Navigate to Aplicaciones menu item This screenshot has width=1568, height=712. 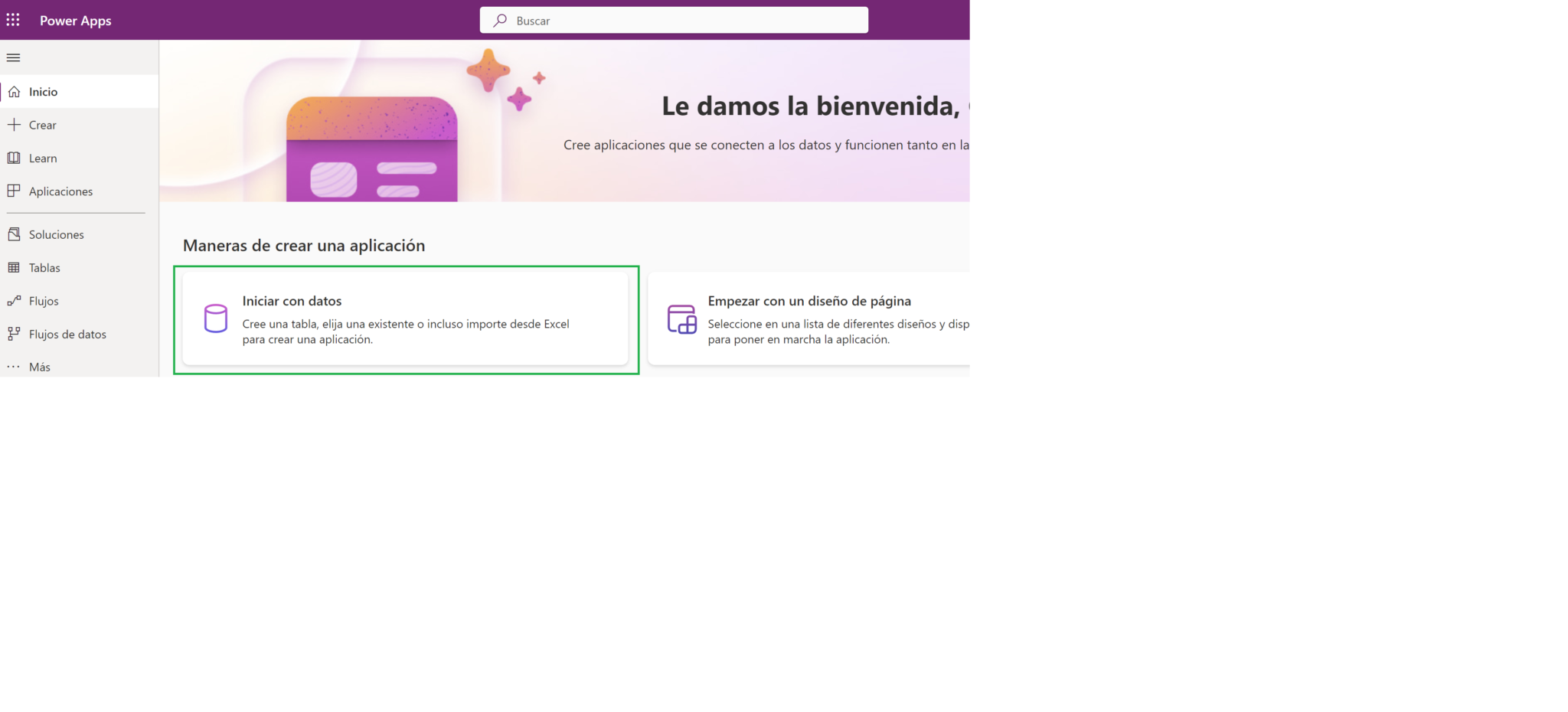click(x=60, y=191)
